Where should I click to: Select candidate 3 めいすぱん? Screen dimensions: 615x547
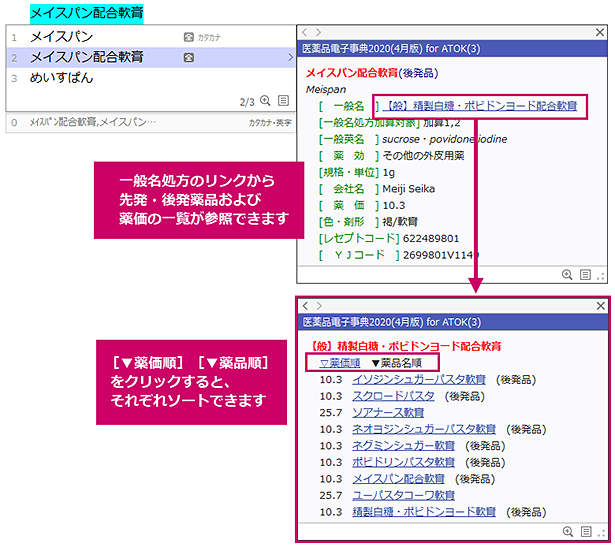point(151,78)
